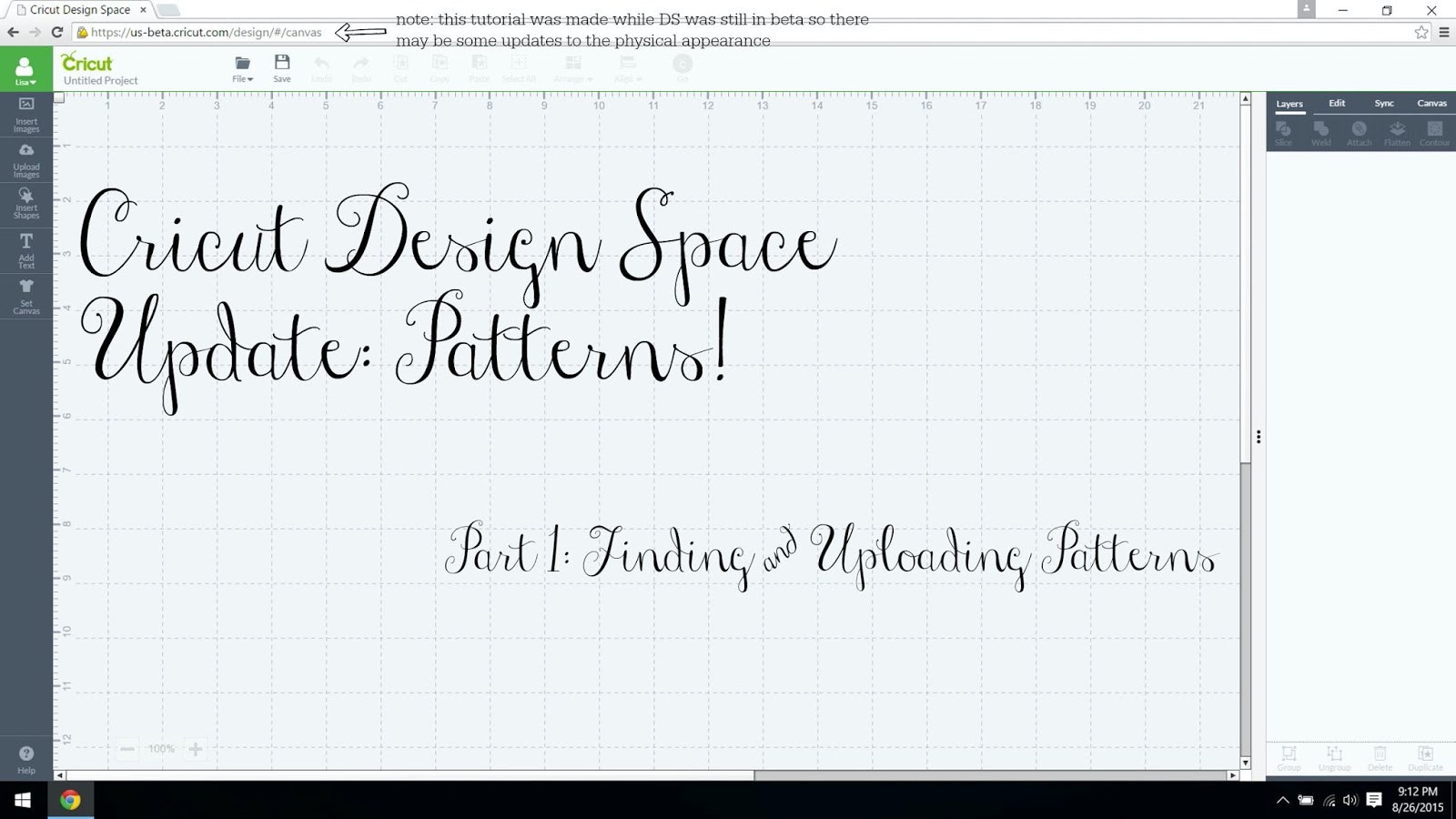Zoom out the canvas with minus
This screenshot has height=819, width=1456.
click(x=127, y=749)
